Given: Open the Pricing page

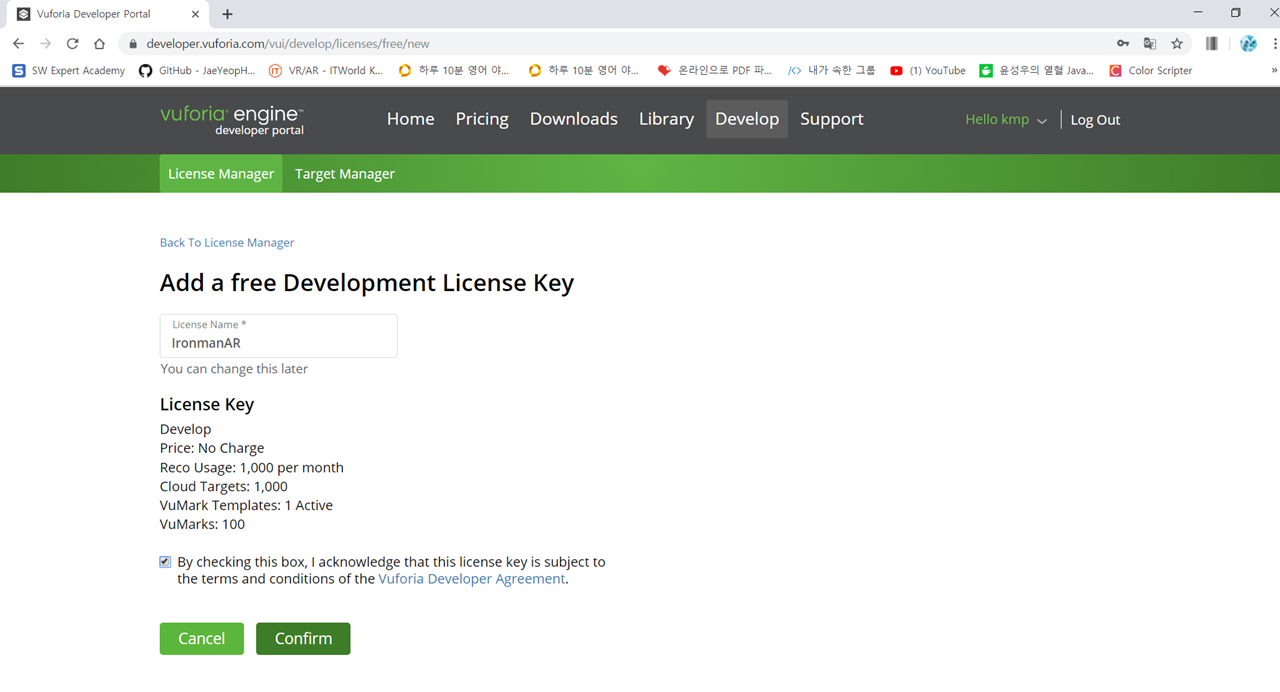Looking at the screenshot, I should coord(482,119).
